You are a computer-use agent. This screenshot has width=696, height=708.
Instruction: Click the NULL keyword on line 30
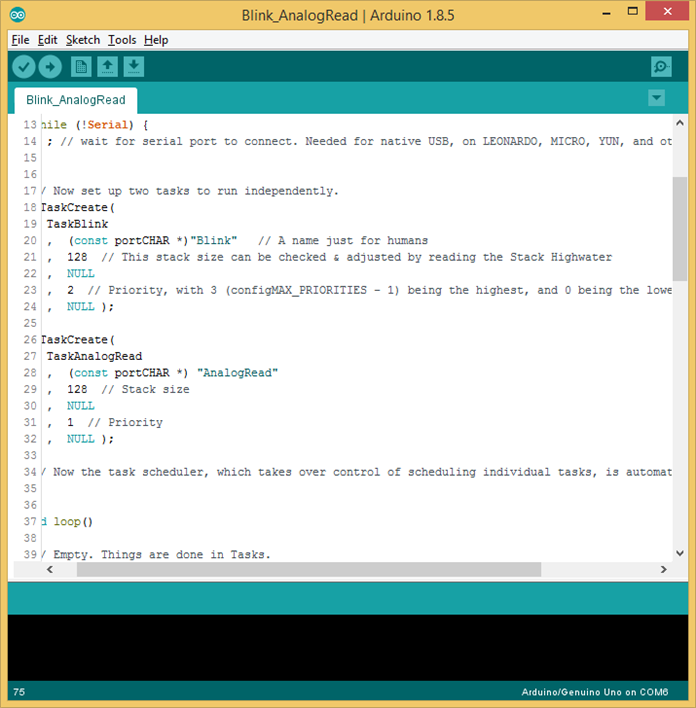coord(81,406)
